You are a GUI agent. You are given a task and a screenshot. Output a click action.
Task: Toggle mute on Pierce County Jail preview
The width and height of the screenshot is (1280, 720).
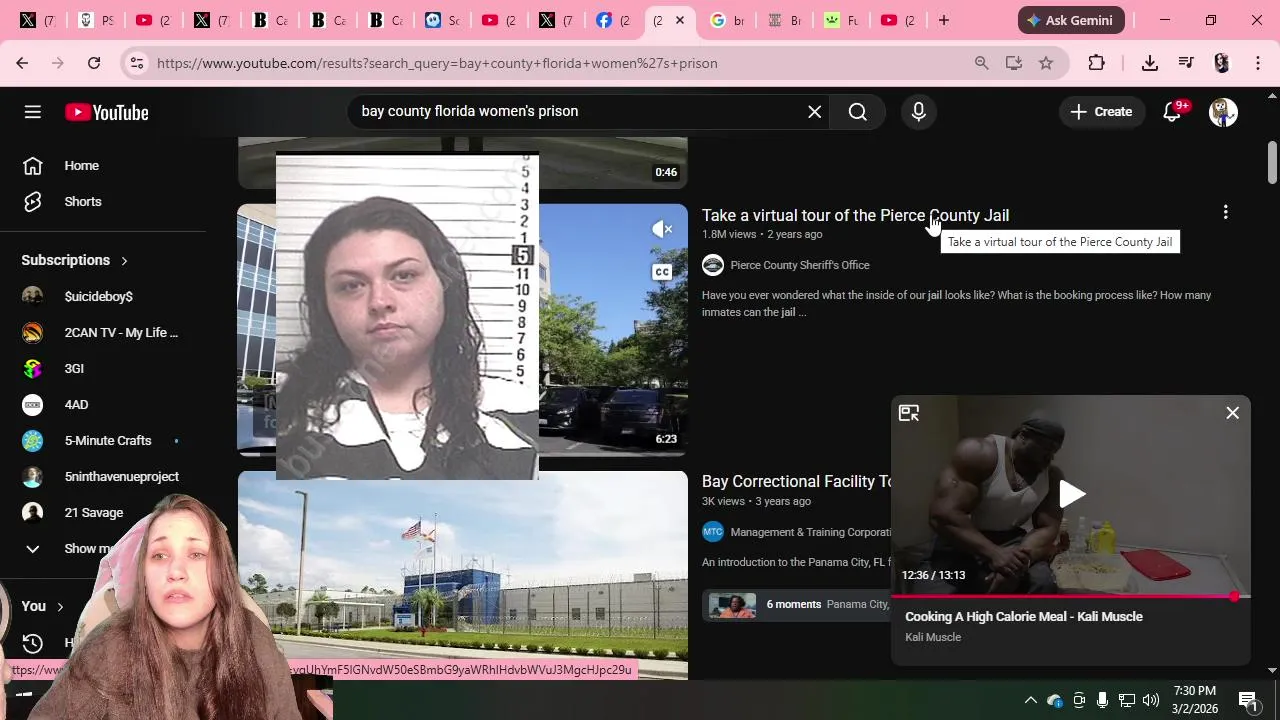[x=662, y=229]
